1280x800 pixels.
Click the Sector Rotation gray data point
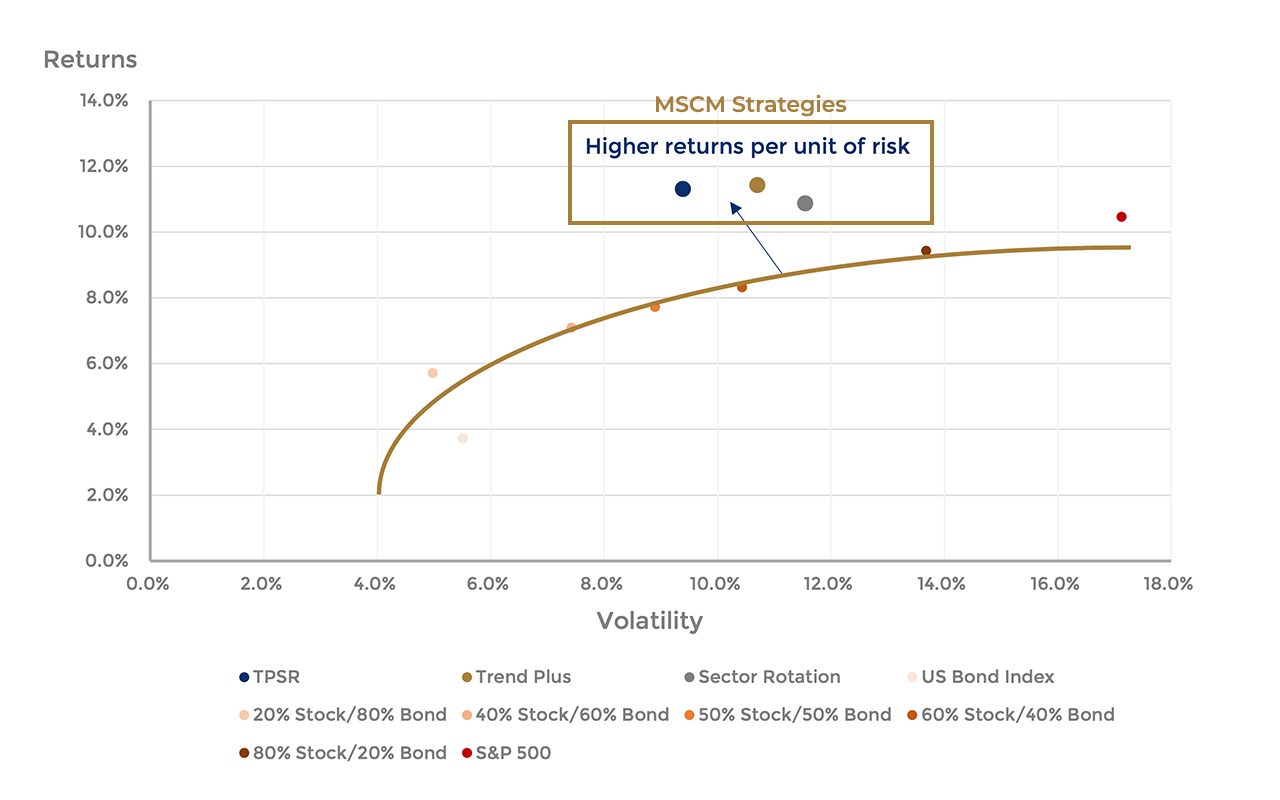[805, 203]
